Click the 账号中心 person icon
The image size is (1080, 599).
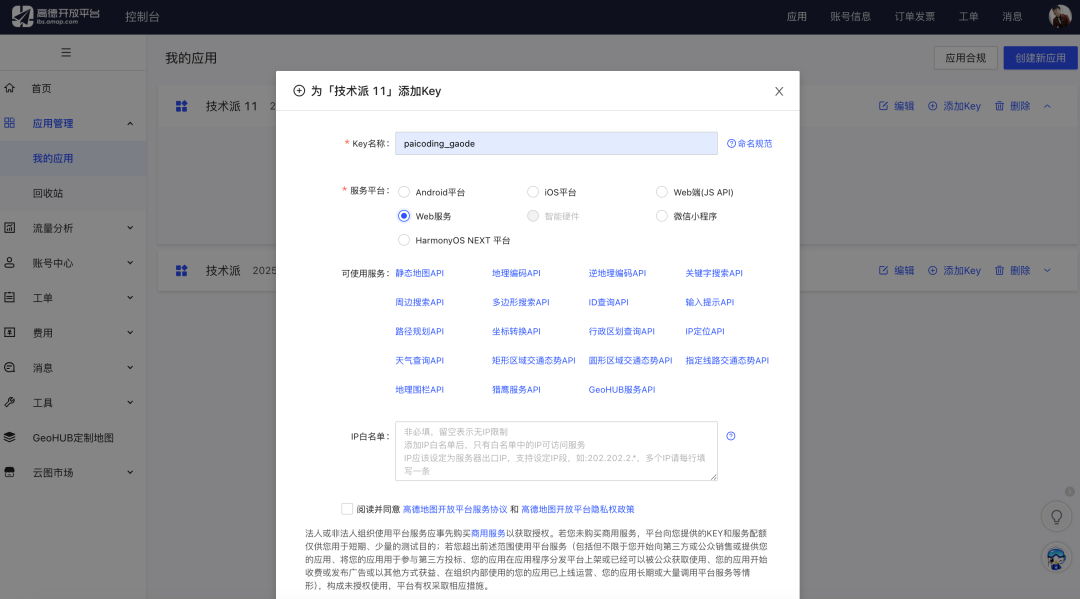pyautogui.click(x=10, y=262)
